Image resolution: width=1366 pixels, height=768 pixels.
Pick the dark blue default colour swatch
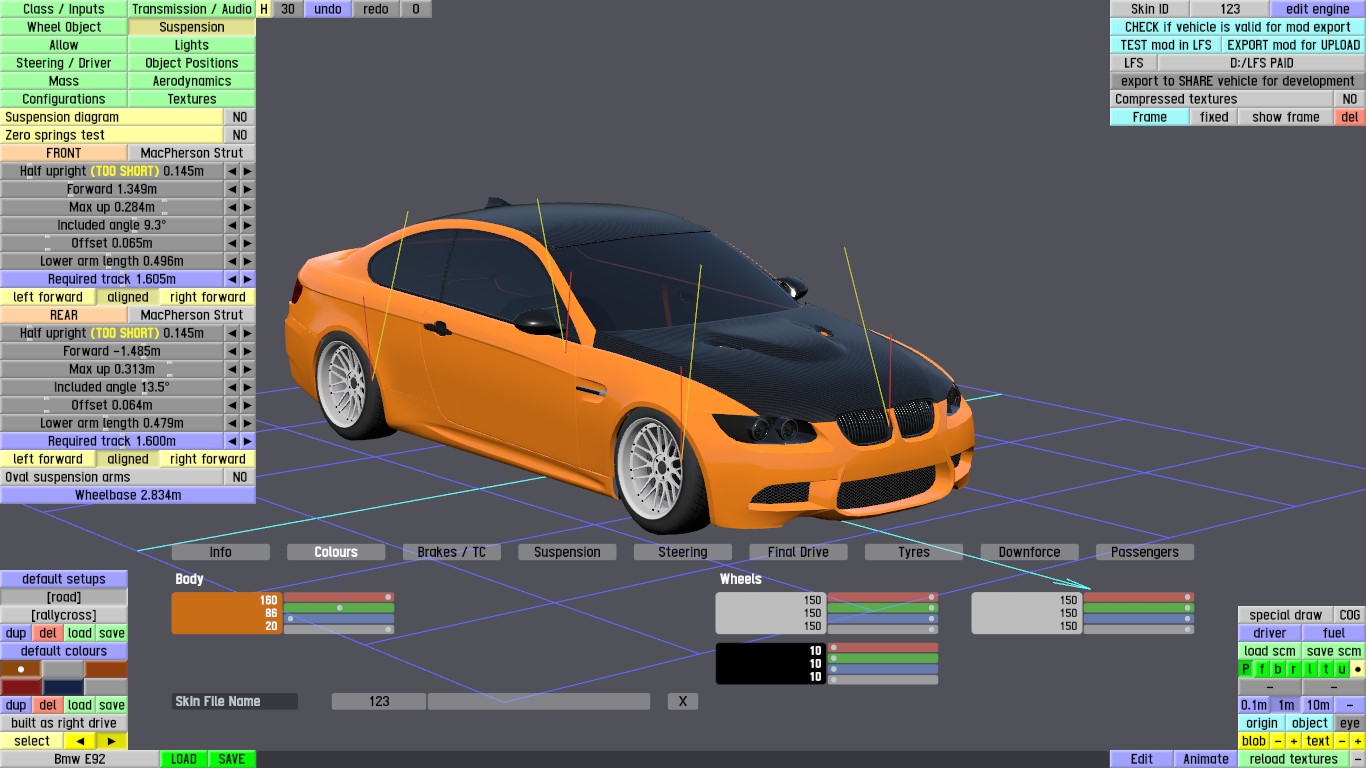point(64,687)
